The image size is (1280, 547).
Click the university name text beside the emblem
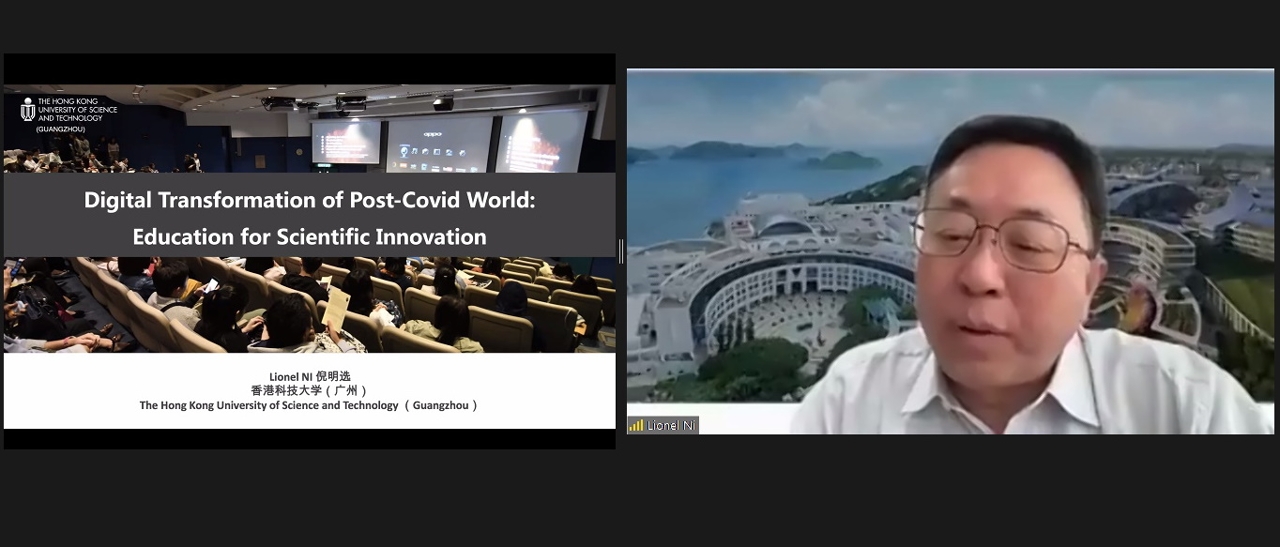coord(77,110)
